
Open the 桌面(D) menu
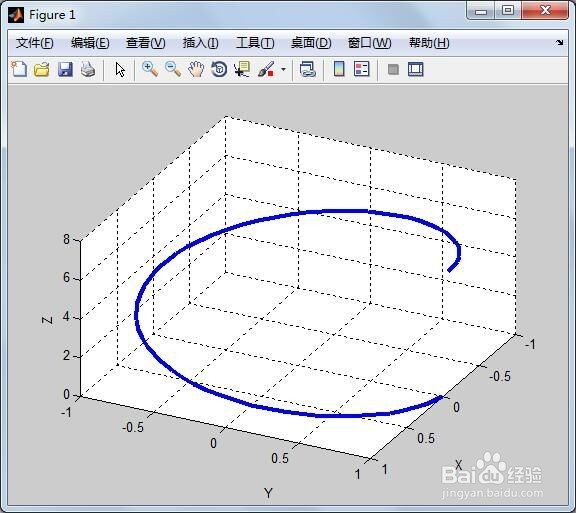click(311, 43)
